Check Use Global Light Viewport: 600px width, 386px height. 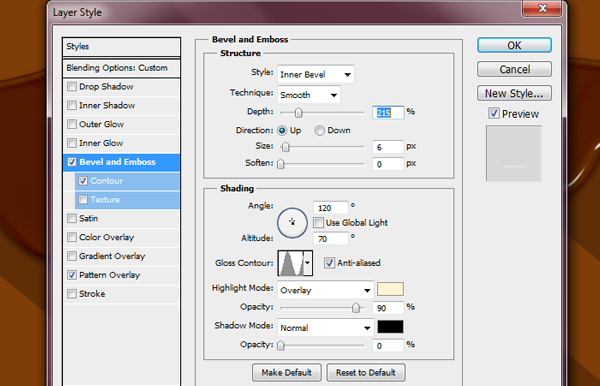[x=318, y=223]
